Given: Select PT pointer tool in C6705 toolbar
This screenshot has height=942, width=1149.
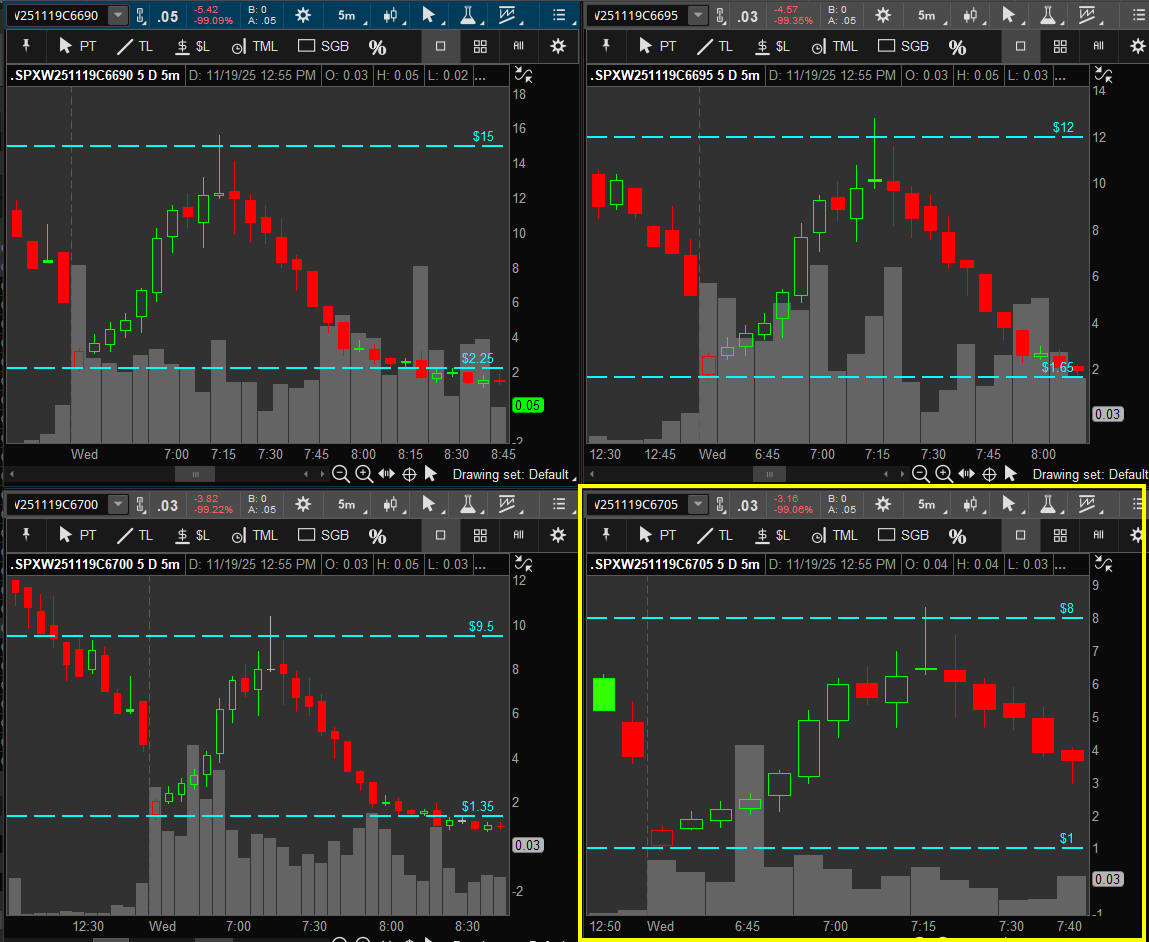Looking at the screenshot, I should (x=657, y=535).
